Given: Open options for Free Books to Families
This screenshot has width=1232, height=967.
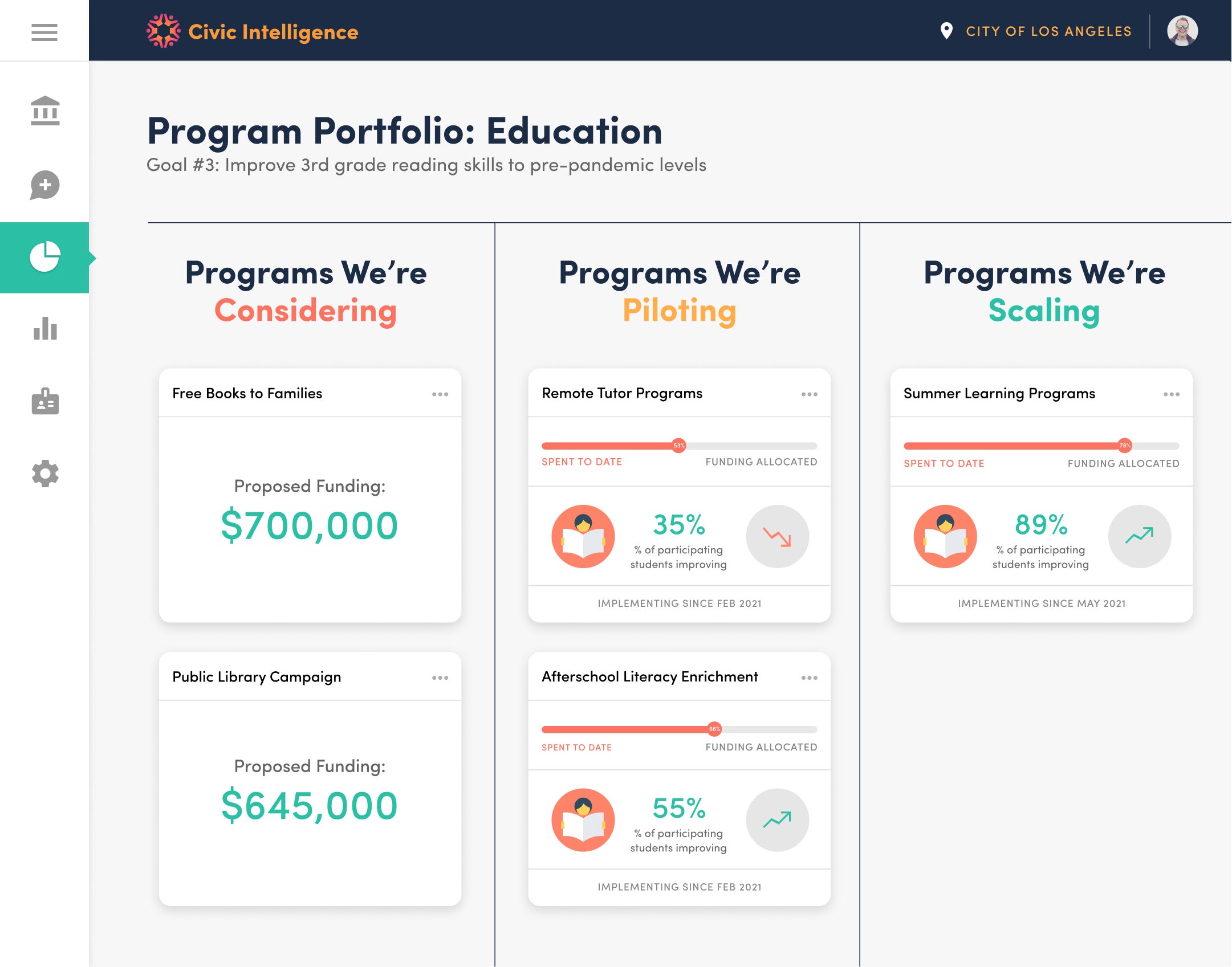Looking at the screenshot, I should [440, 394].
